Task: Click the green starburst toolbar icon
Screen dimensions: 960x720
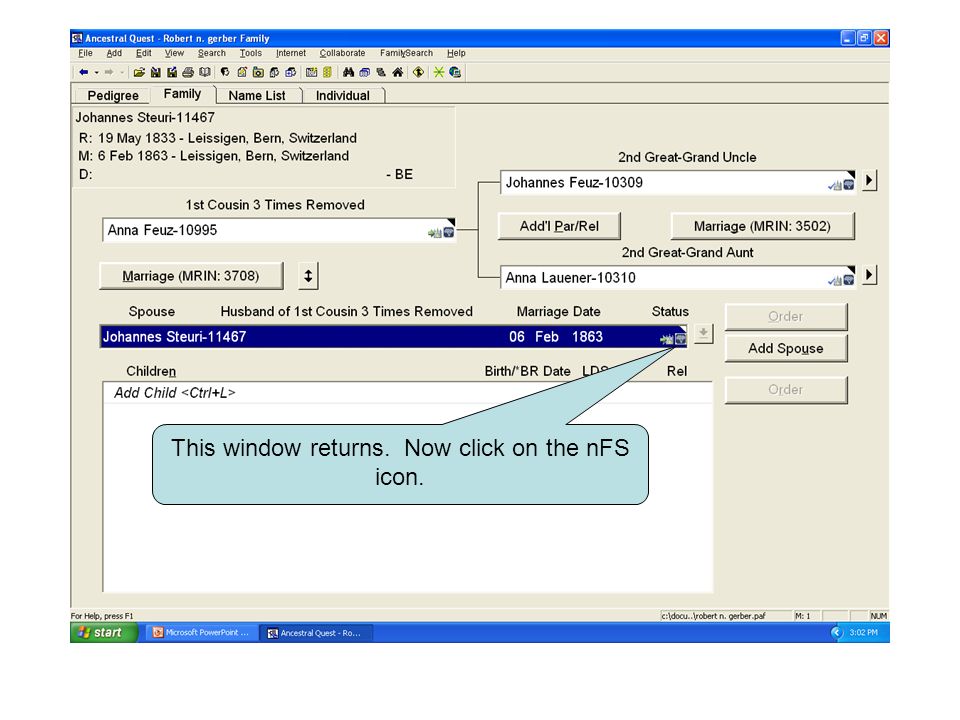Action: point(438,72)
